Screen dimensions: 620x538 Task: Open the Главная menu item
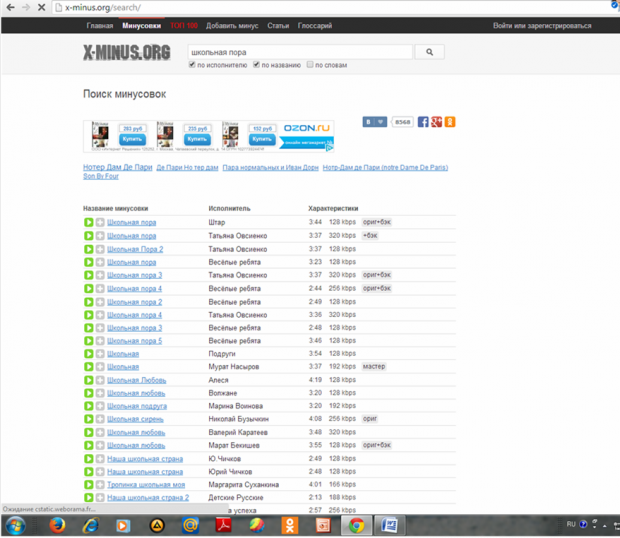[x=100, y=26]
